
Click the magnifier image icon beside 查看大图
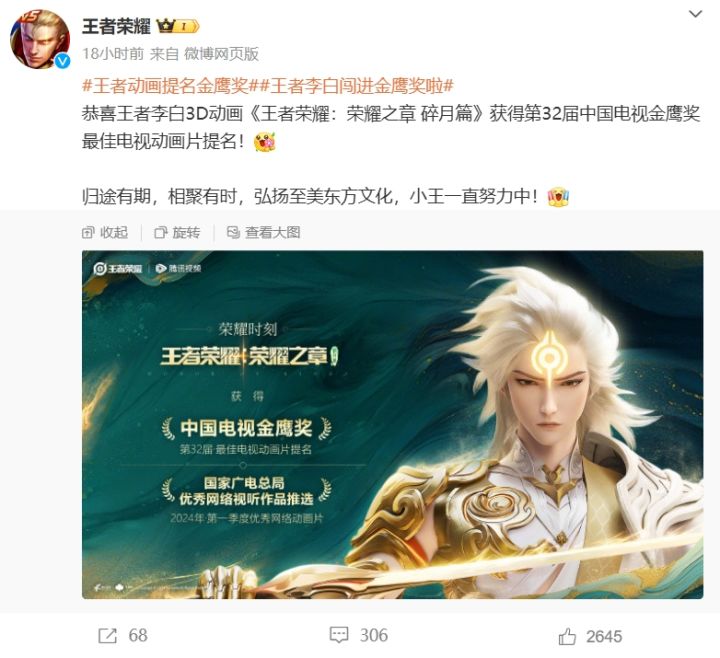click(x=233, y=232)
